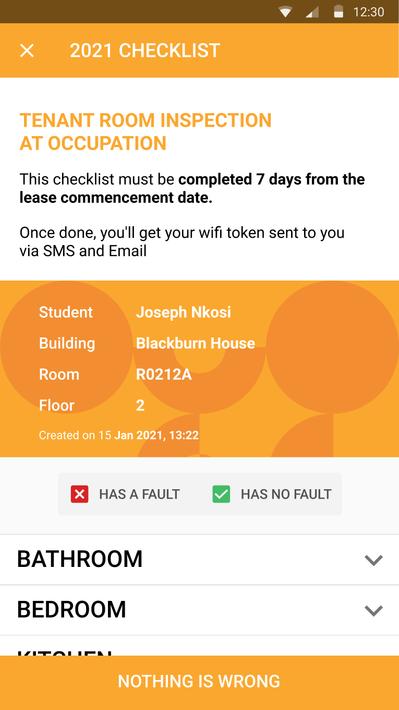Close the 2021 Checklist screen
Viewport: 399px width, 710px height.
(27, 50)
